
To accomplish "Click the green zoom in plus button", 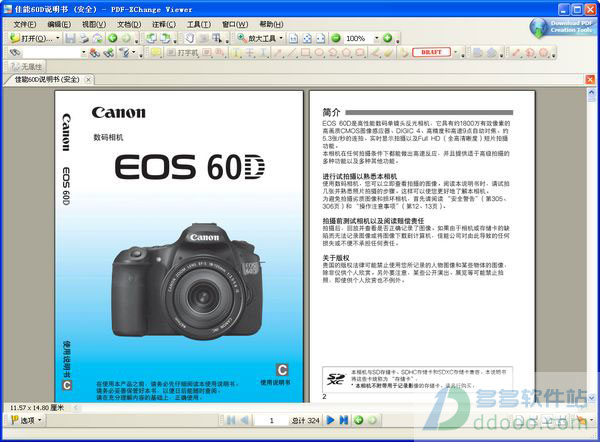I will click(x=387, y=38).
